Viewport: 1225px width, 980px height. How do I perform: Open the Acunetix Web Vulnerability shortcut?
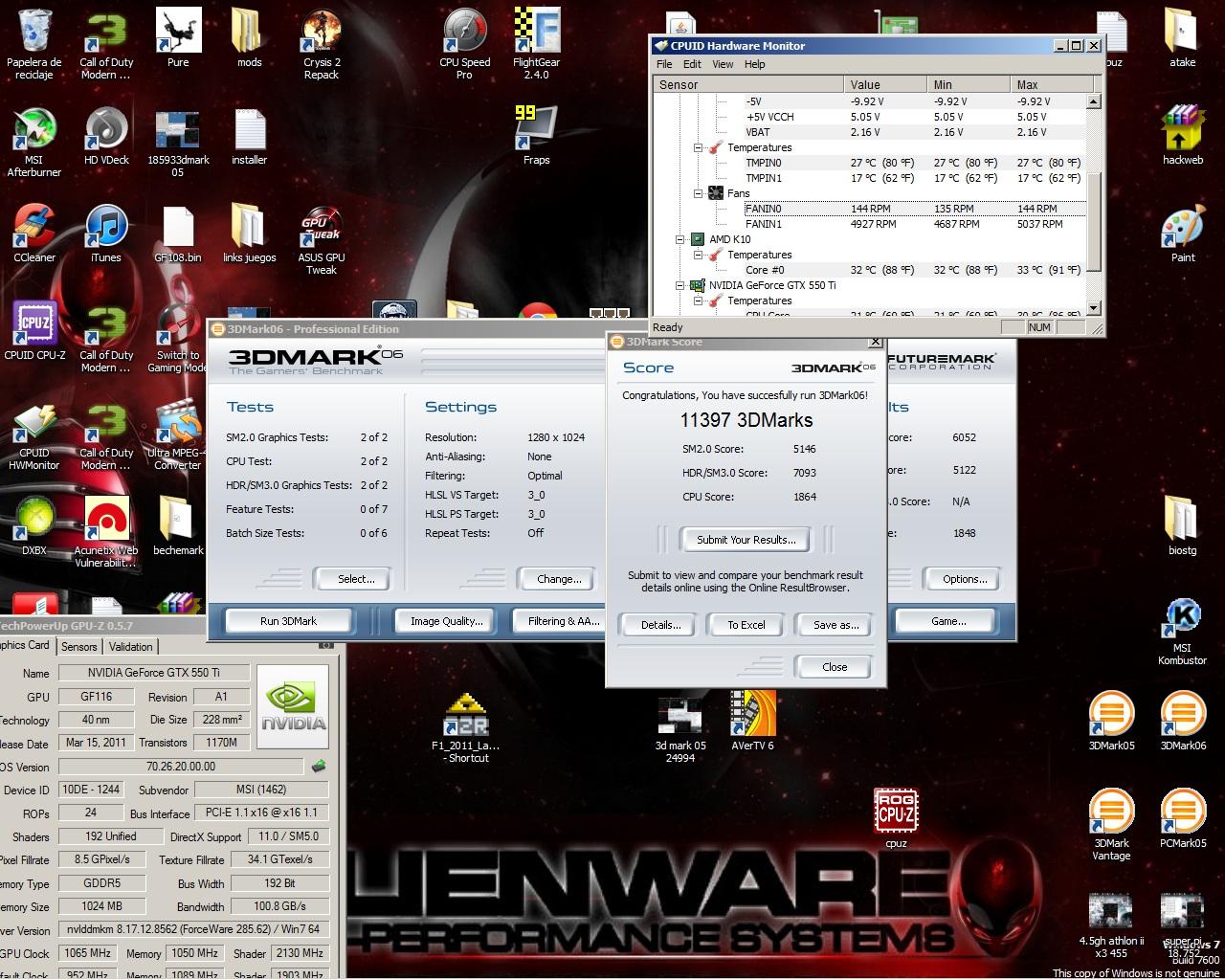tap(106, 533)
